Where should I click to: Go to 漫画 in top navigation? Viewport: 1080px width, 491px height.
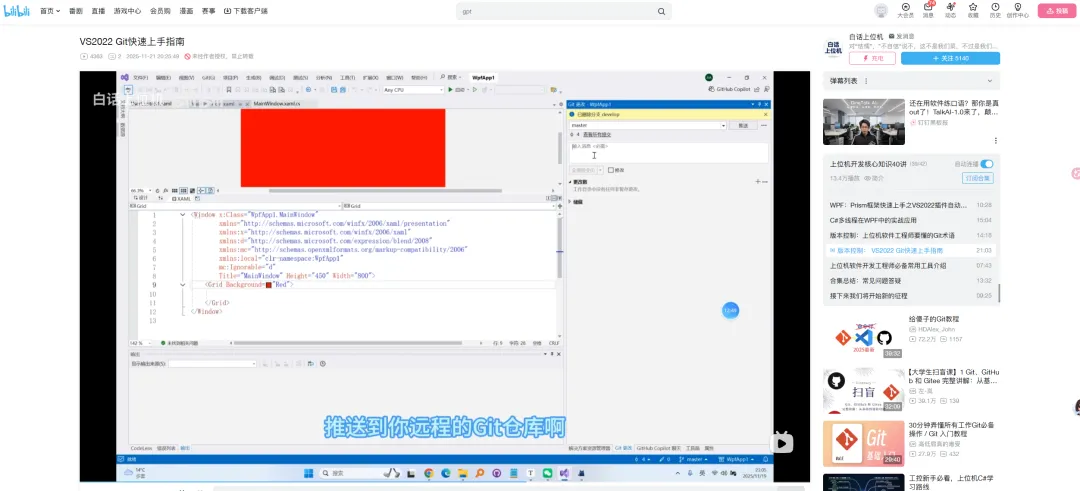(x=186, y=11)
